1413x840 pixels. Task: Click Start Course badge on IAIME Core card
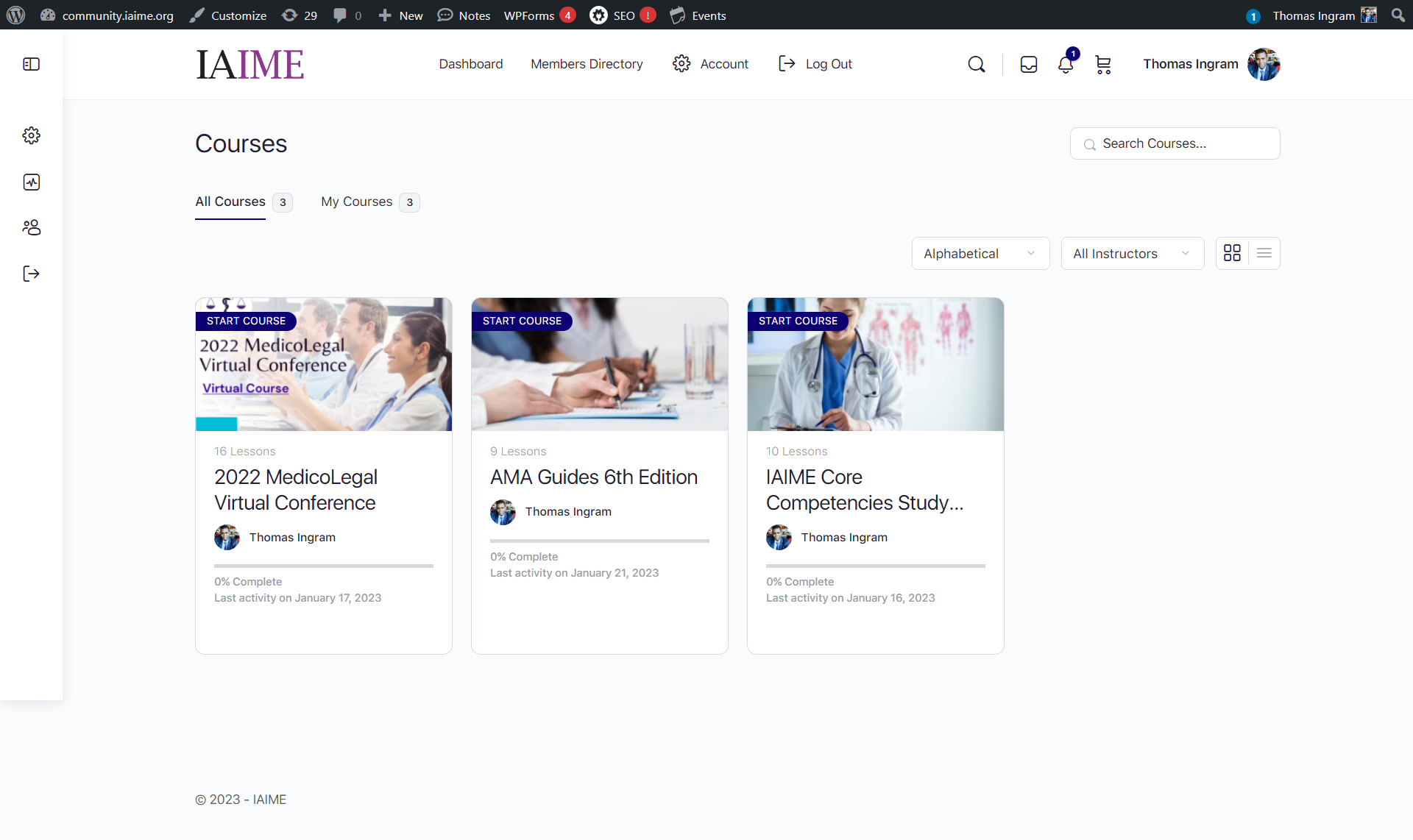798,321
